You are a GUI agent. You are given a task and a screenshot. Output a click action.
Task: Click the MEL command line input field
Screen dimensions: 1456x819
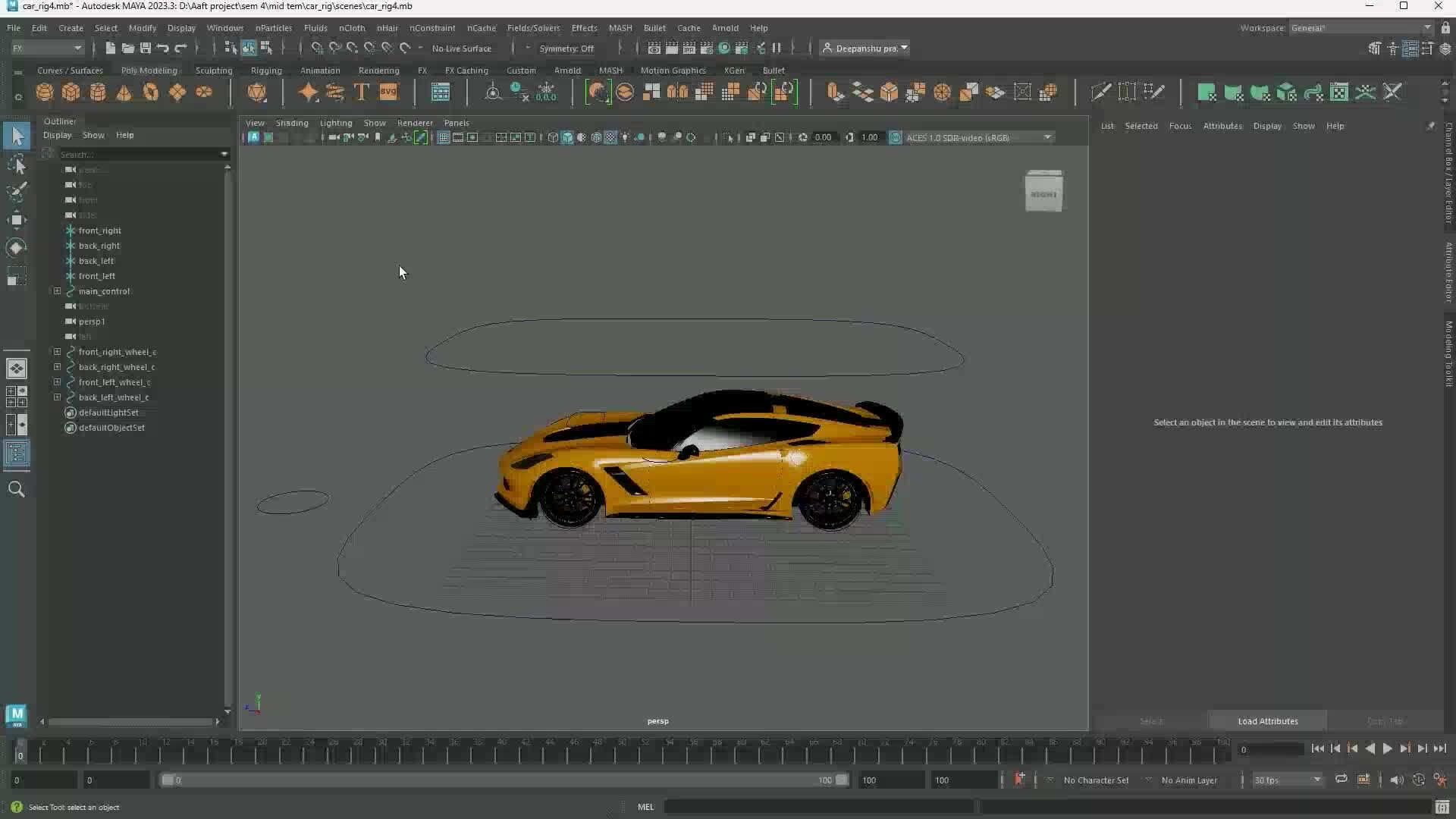tap(819, 806)
